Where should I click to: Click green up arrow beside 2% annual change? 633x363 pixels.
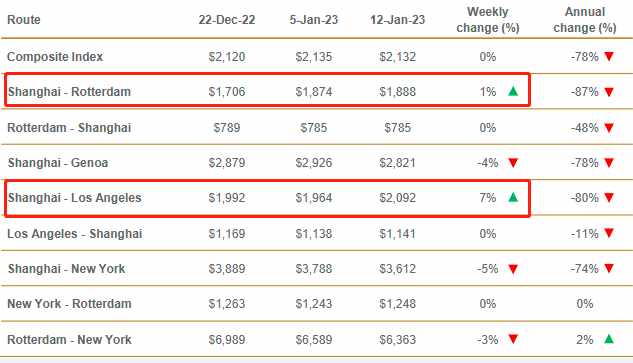[x=609, y=339]
